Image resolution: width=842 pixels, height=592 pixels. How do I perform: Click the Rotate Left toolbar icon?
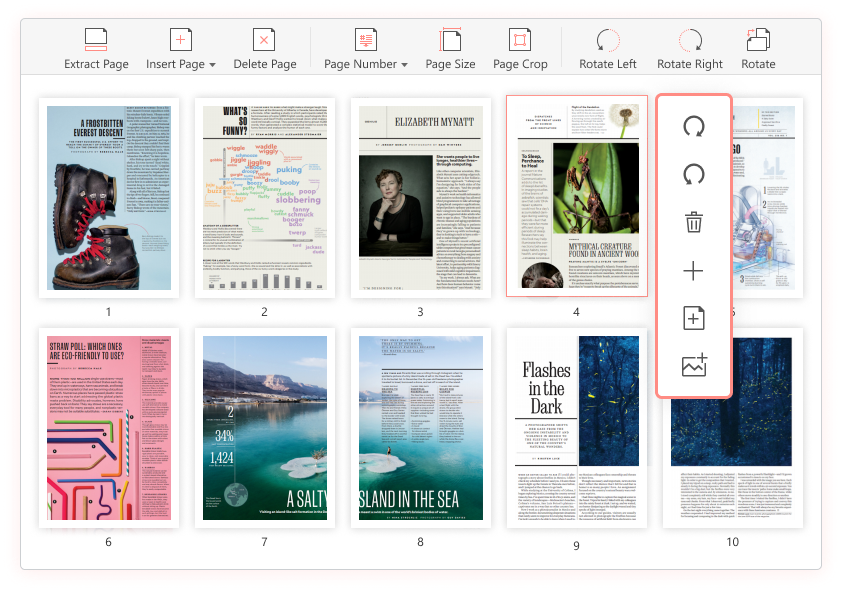[x=608, y=38]
